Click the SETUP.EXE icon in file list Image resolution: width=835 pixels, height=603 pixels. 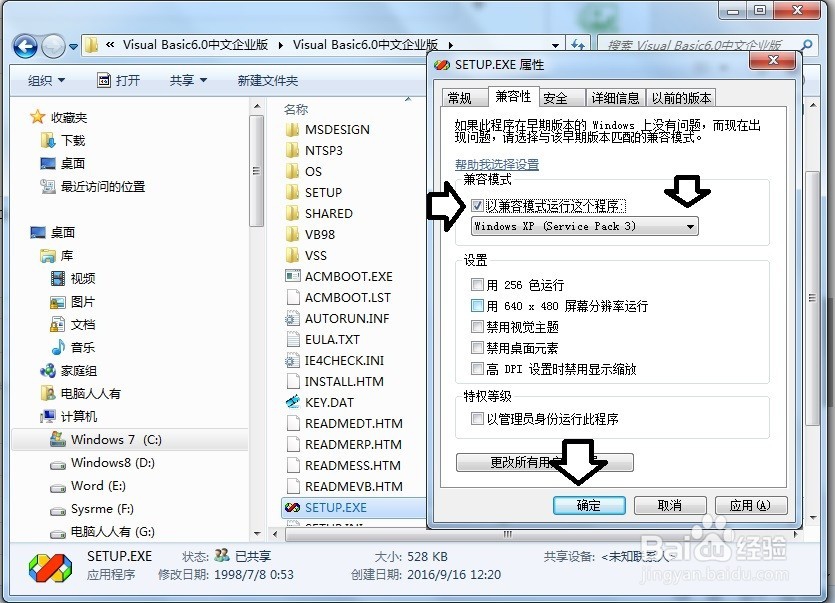[x=292, y=507]
